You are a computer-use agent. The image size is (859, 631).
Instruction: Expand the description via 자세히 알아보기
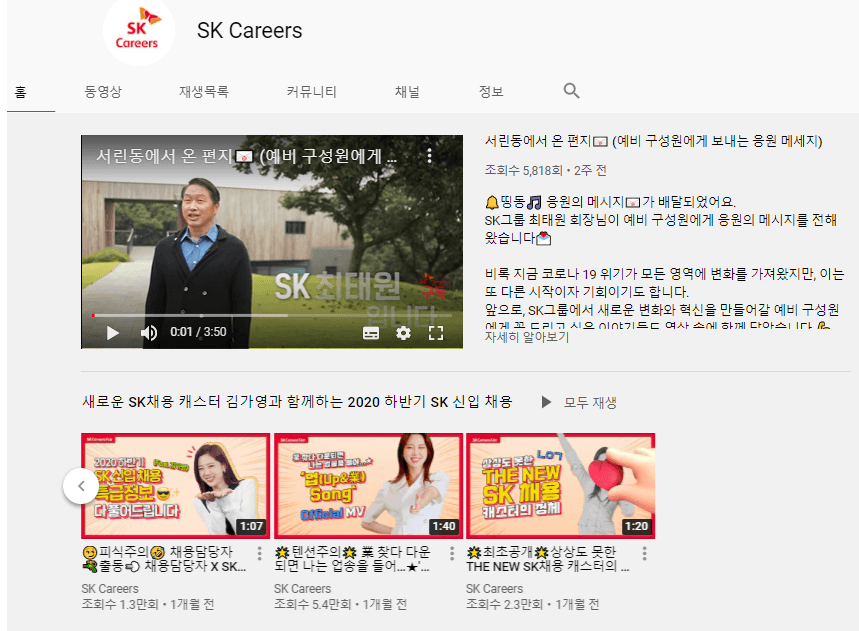coord(526,337)
